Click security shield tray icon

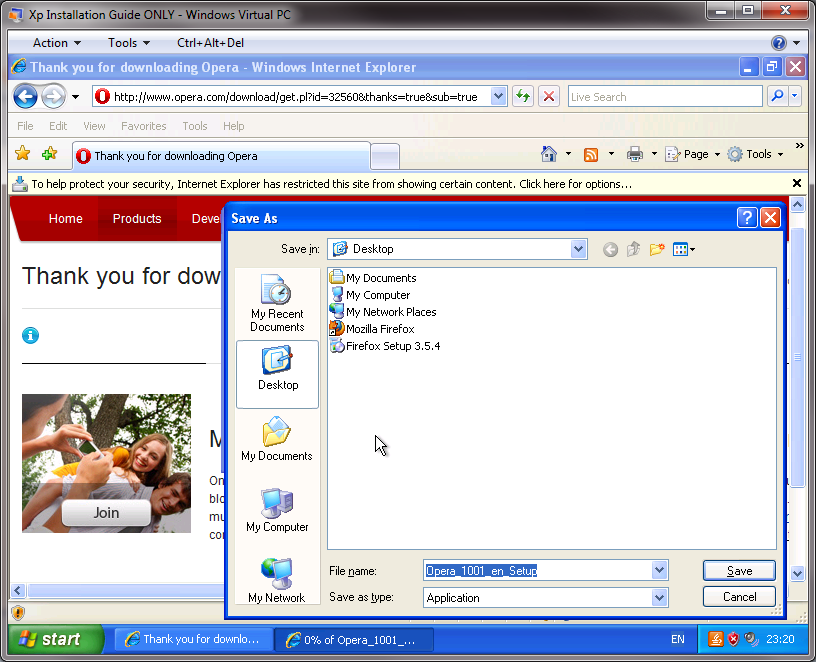[x=733, y=639]
